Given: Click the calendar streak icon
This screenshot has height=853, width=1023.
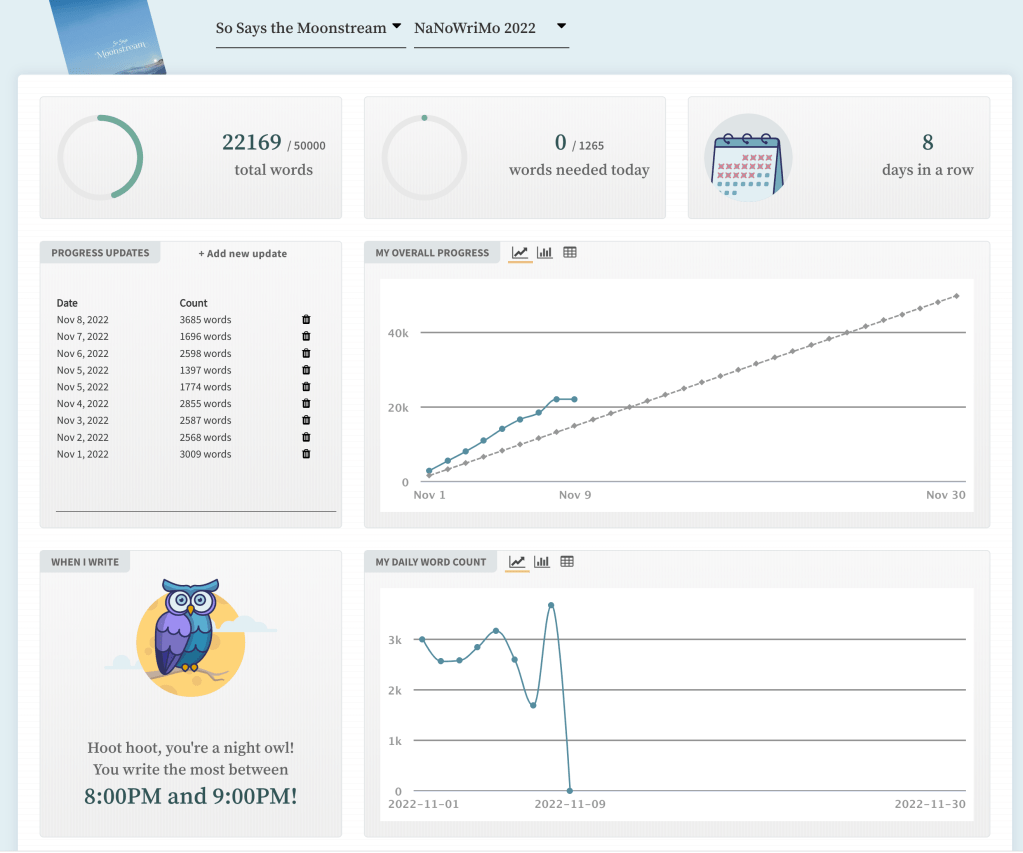Looking at the screenshot, I should [747, 158].
